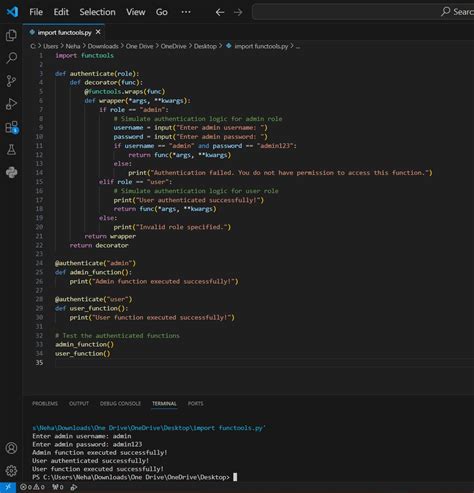Switch to the Debug Console tab
Screen dimensions: 474x493
coord(120,404)
